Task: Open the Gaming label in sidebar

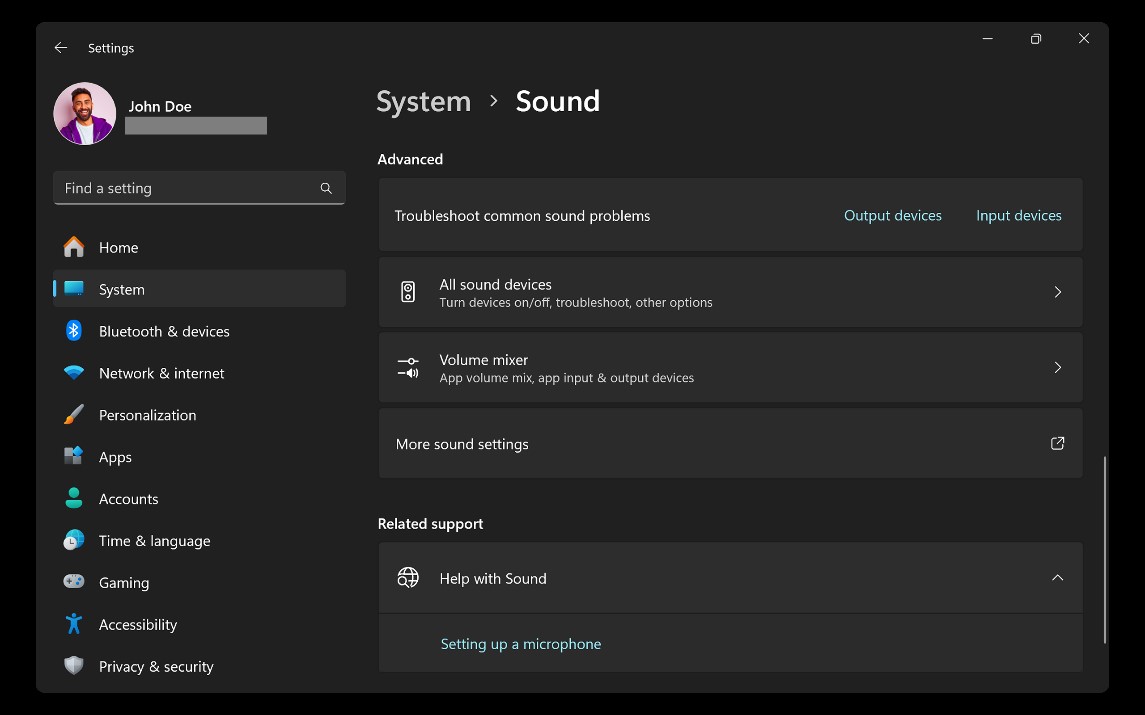Action: 124,583
